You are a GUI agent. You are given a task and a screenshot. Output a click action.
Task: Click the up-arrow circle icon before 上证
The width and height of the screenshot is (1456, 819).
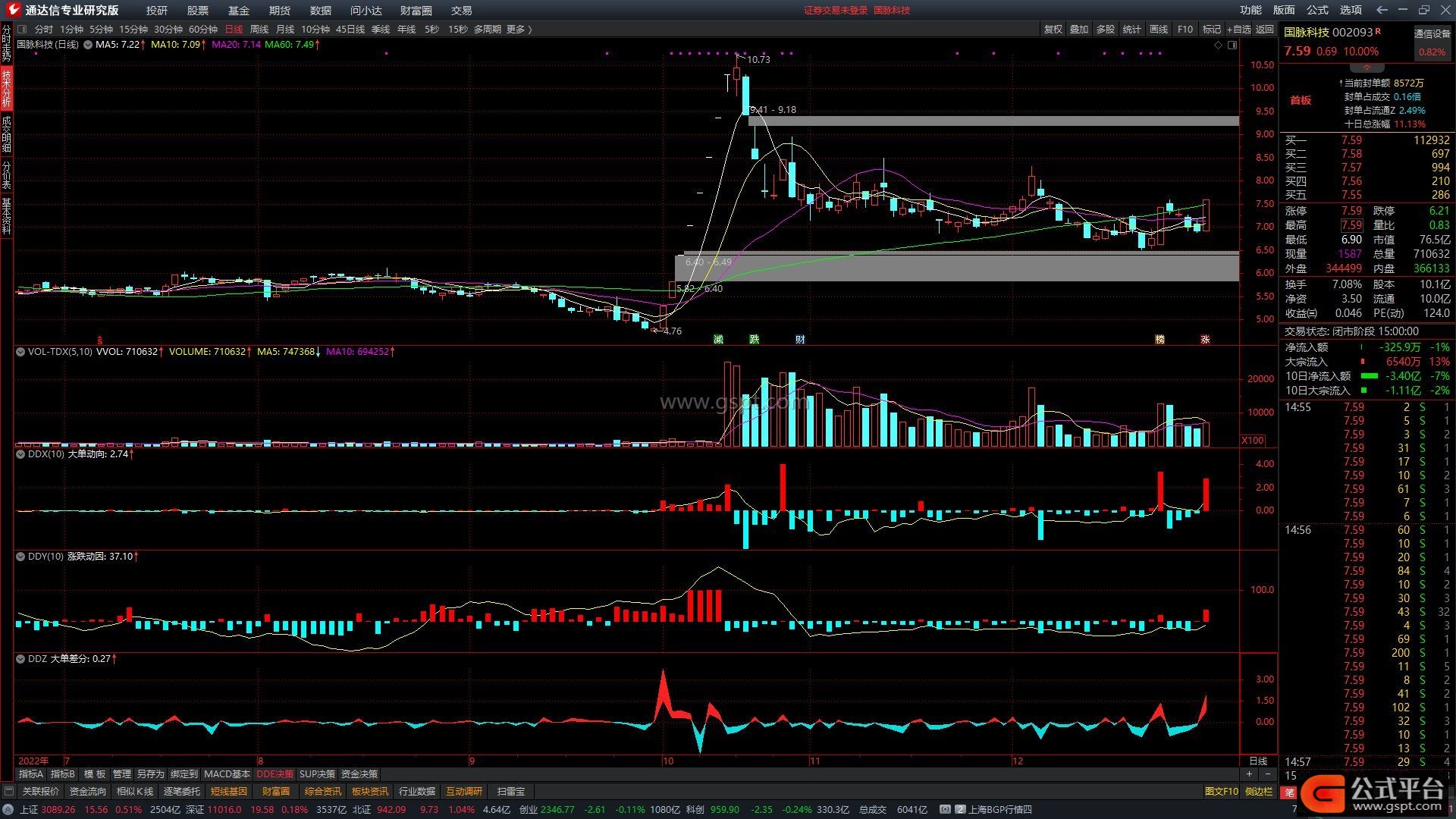8,810
